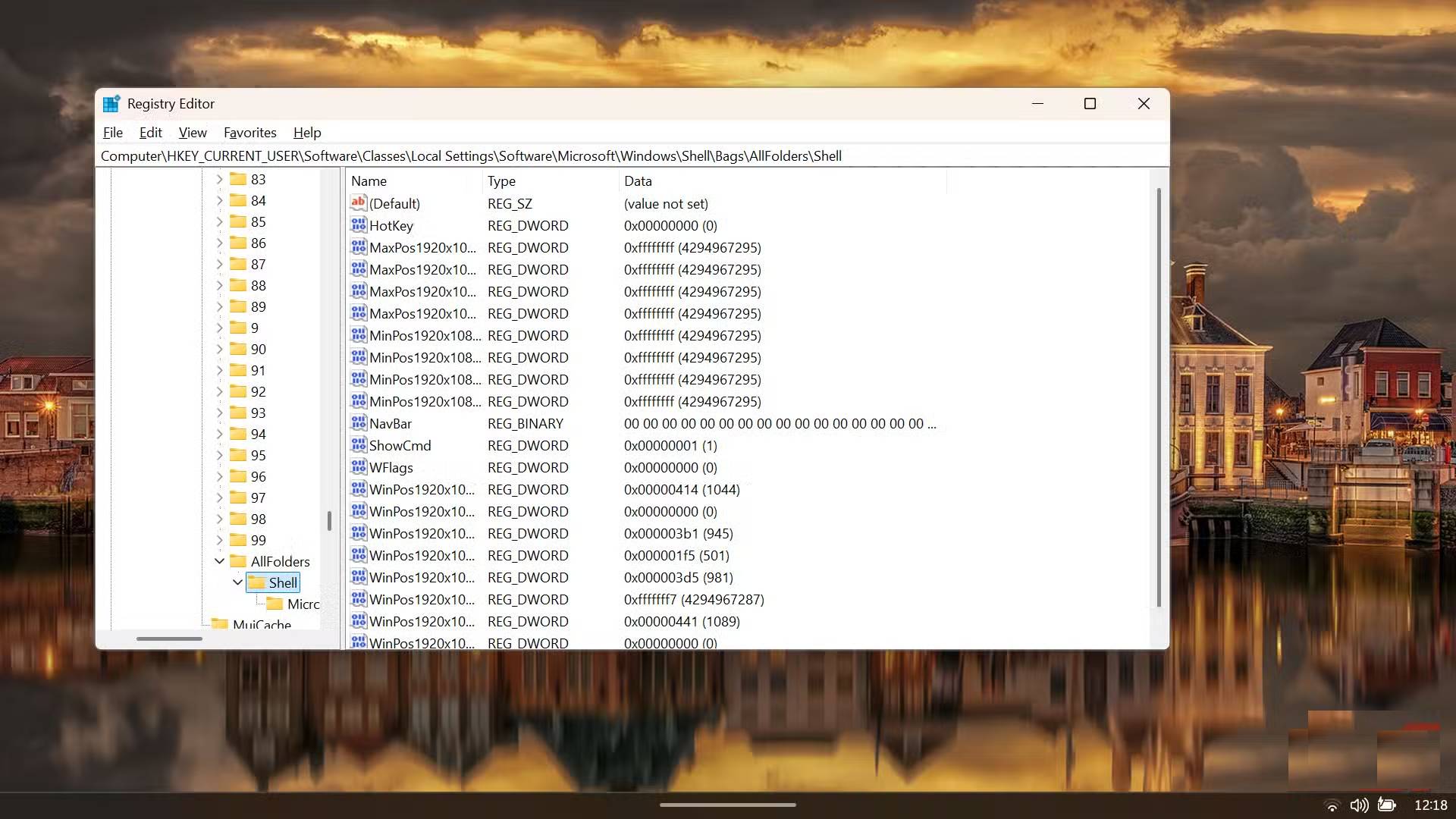Click the battery icon in the system tray
This screenshot has width=1456, height=819.
(1386, 805)
